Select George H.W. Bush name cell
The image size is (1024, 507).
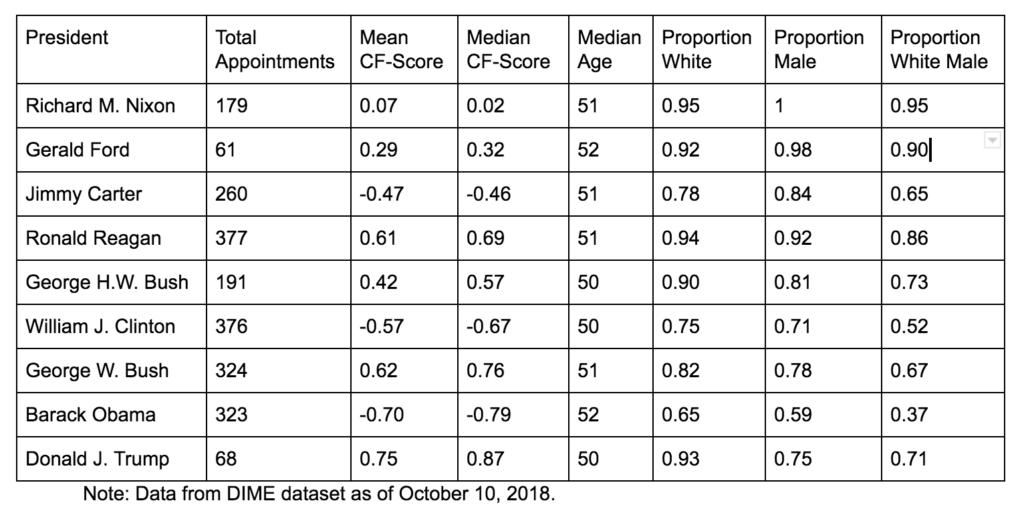coord(112,282)
